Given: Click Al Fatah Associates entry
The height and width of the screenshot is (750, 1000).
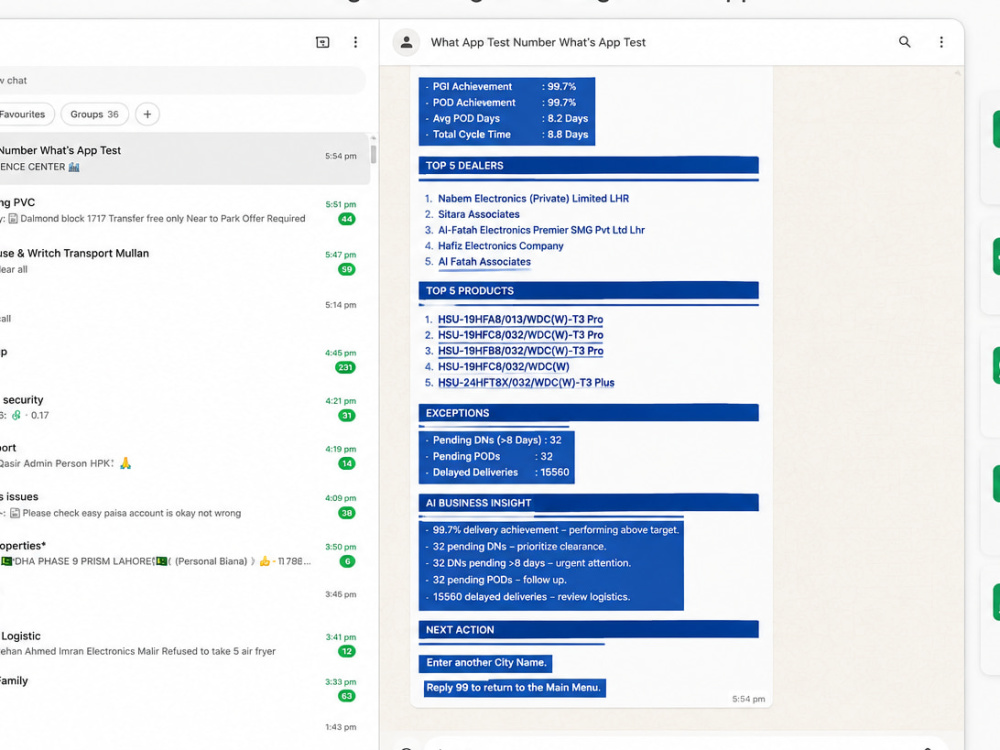Looking at the screenshot, I should (484, 262).
